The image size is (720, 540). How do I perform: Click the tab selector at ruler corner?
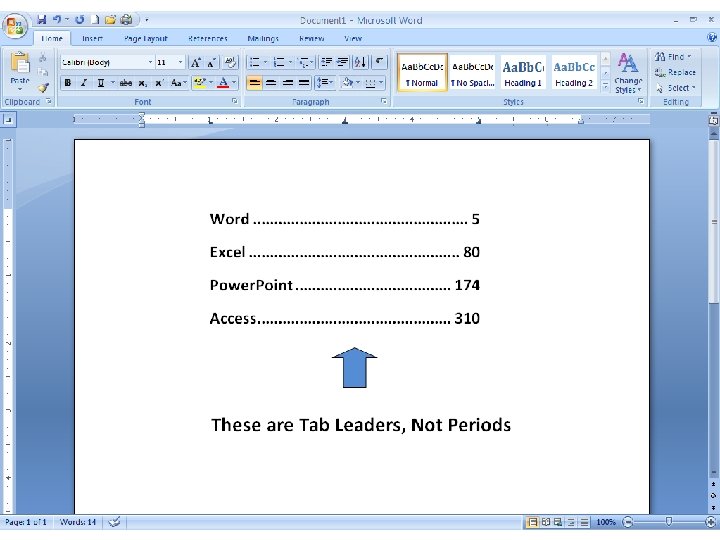pyautogui.click(x=8, y=120)
